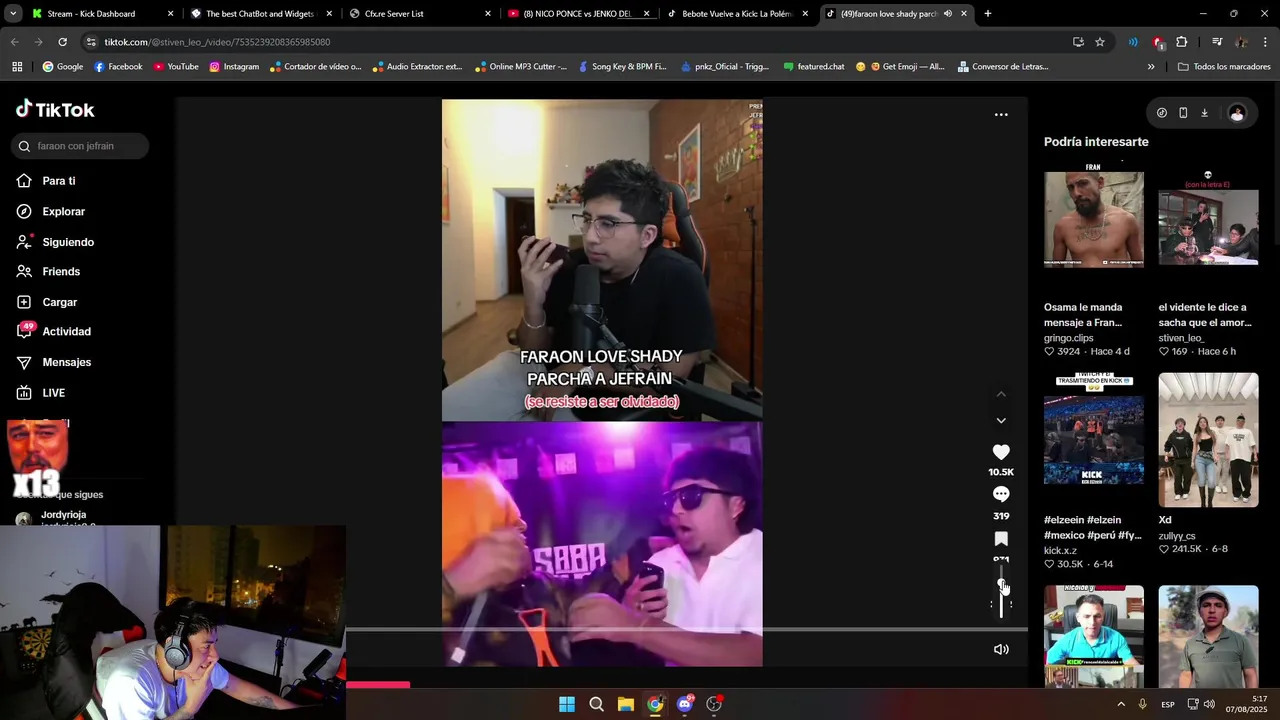This screenshot has width=1280, height=720.
Task: Open the TikTok coins icon
Action: point(1161,113)
